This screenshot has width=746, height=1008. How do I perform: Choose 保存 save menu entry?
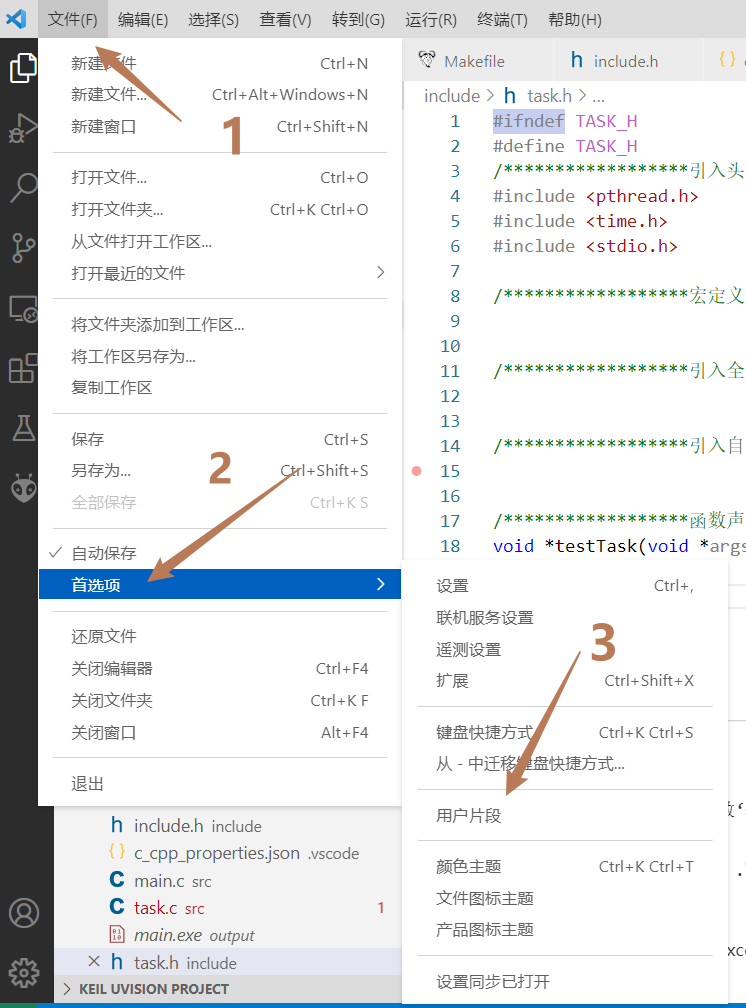[x=219, y=440]
